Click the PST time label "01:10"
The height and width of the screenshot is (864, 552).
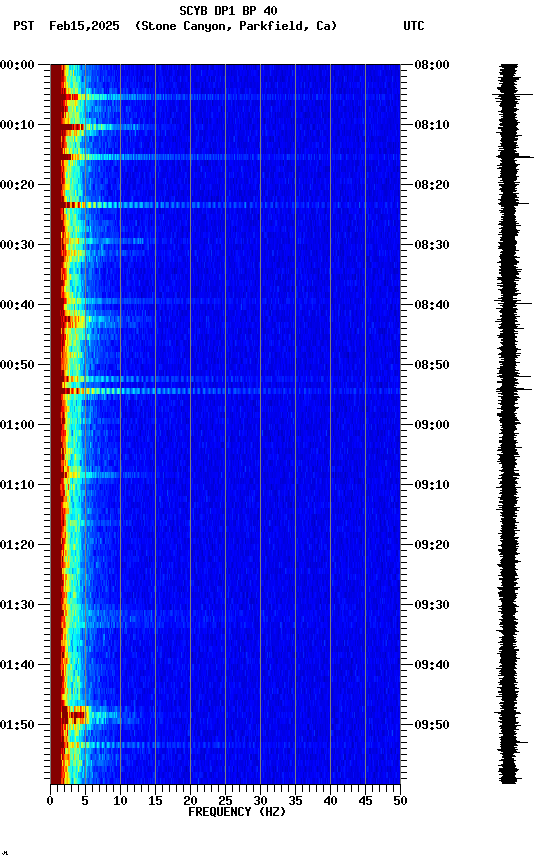(17, 485)
